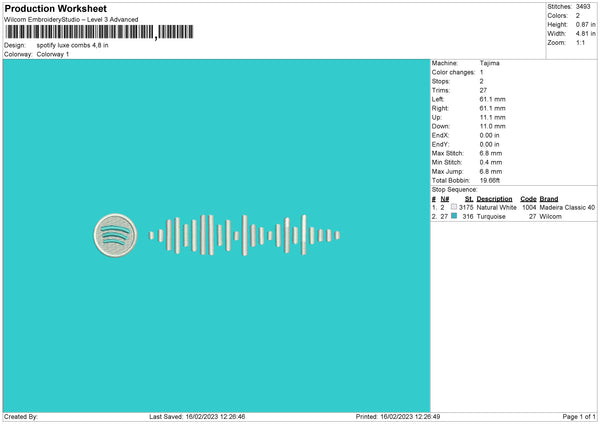Click the Page 1 of 1 indicator

579,416
